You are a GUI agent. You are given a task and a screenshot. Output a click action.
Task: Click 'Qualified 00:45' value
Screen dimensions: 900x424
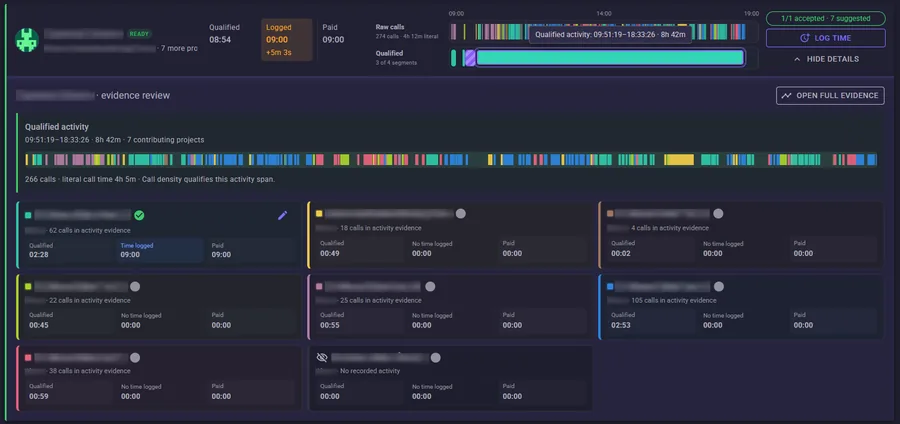coord(69,321)
